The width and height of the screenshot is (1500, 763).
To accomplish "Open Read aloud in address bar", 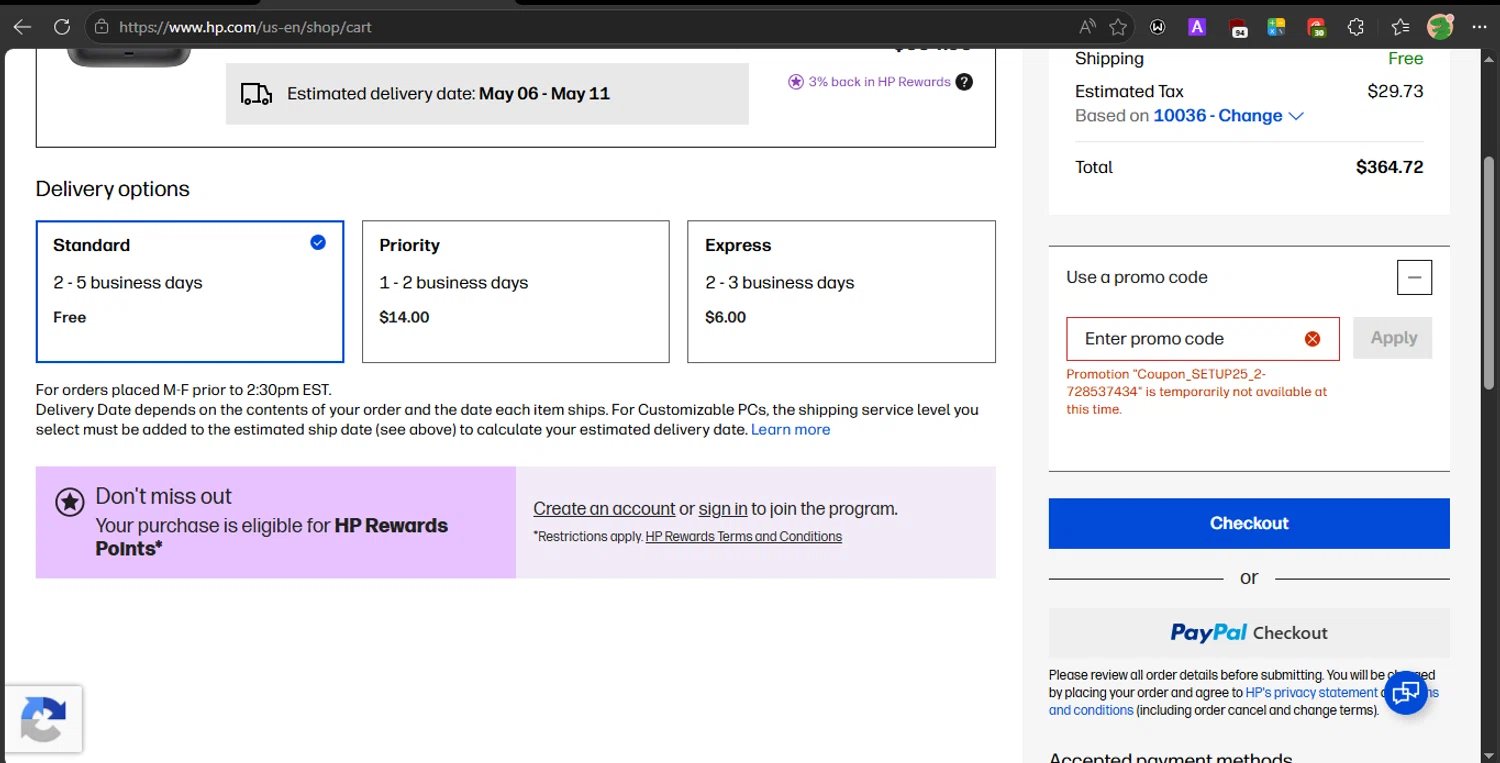I will (x=1087, y=27).
